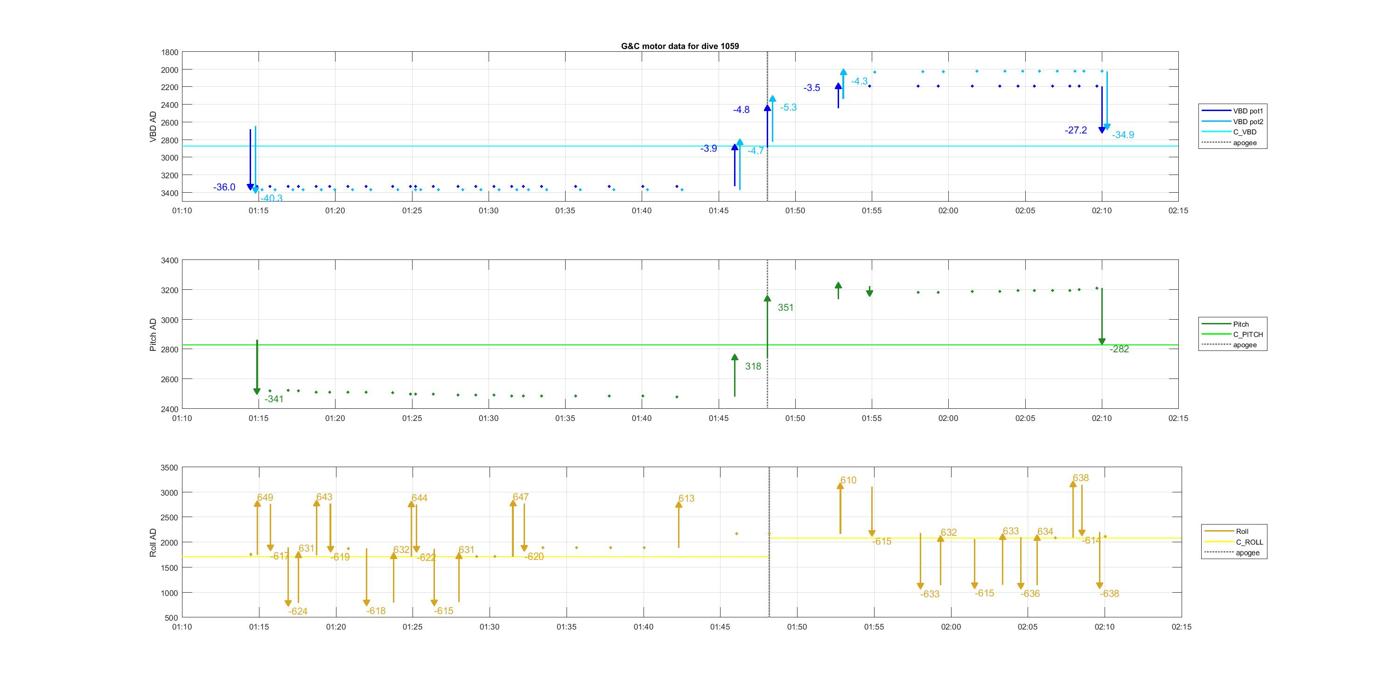Select 'C_VBD' legend entry
1400x693 pixels.
tap(1245, 132)
